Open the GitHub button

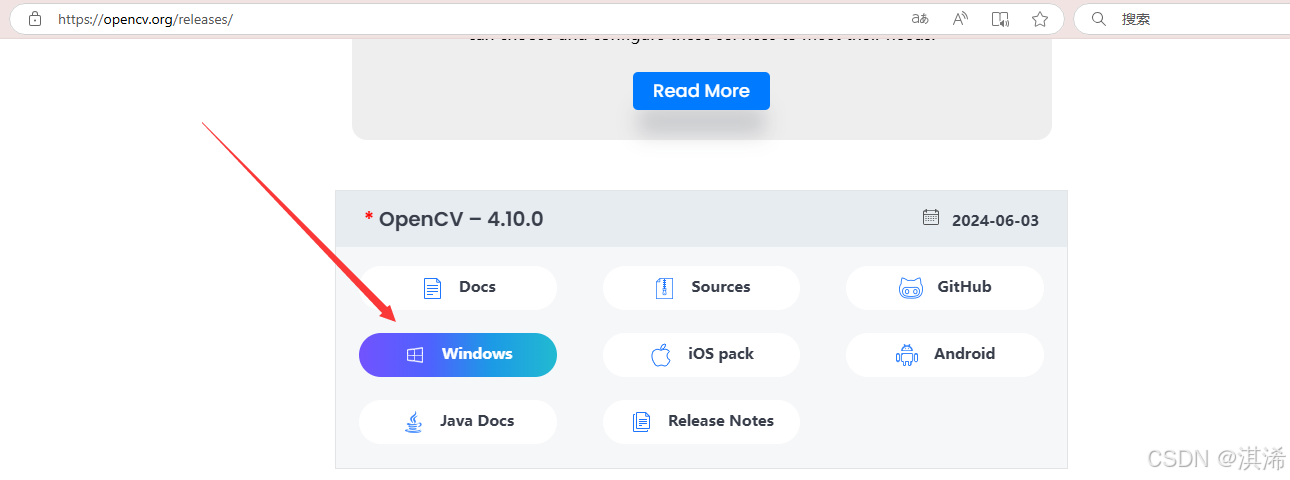point(945,288)
